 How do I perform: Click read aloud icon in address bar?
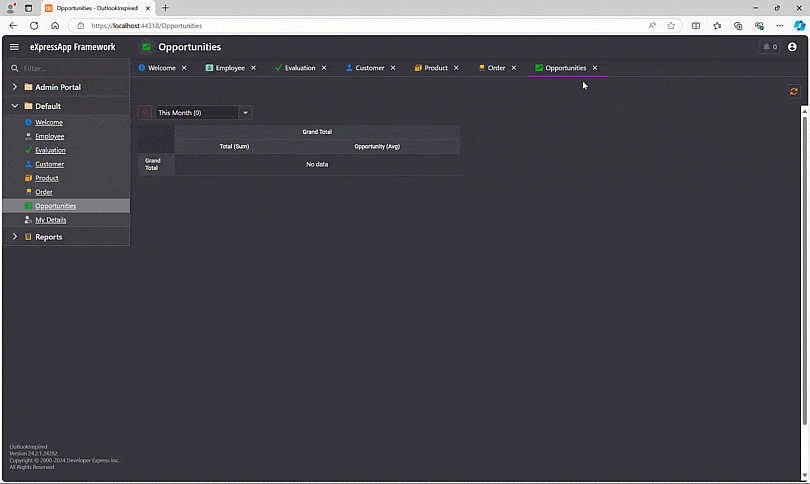coord(652,25)
